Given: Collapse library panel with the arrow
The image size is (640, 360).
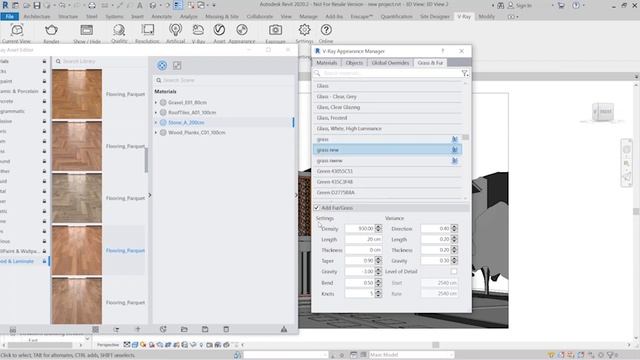Looking at the screenshot, I should 150,195.
